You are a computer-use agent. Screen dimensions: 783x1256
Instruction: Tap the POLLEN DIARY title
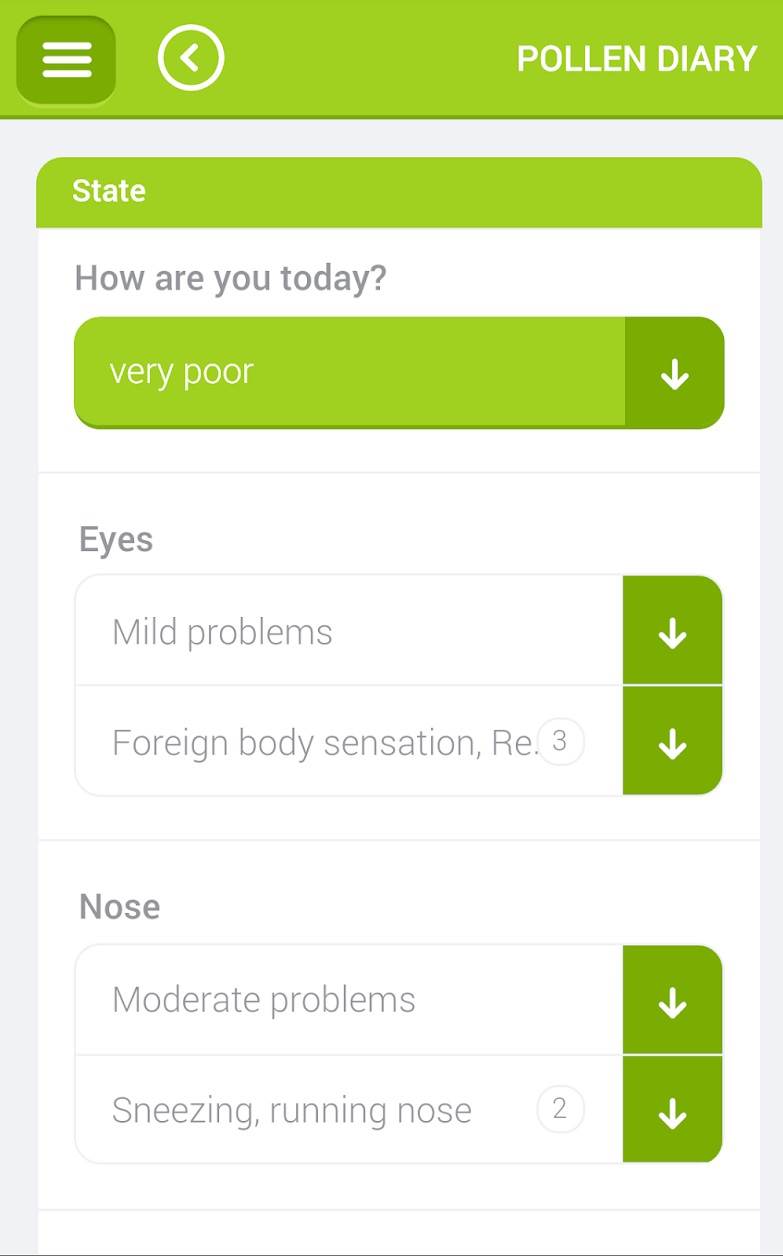click(x=636, y=59)
